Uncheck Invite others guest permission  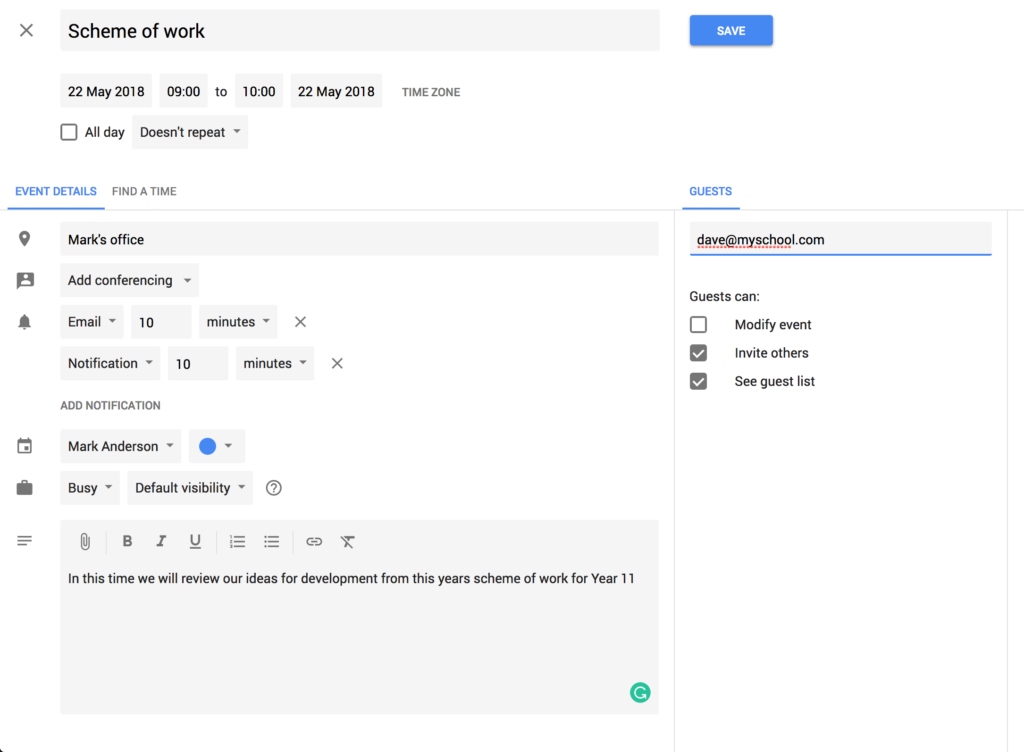(x=698, y=353)
